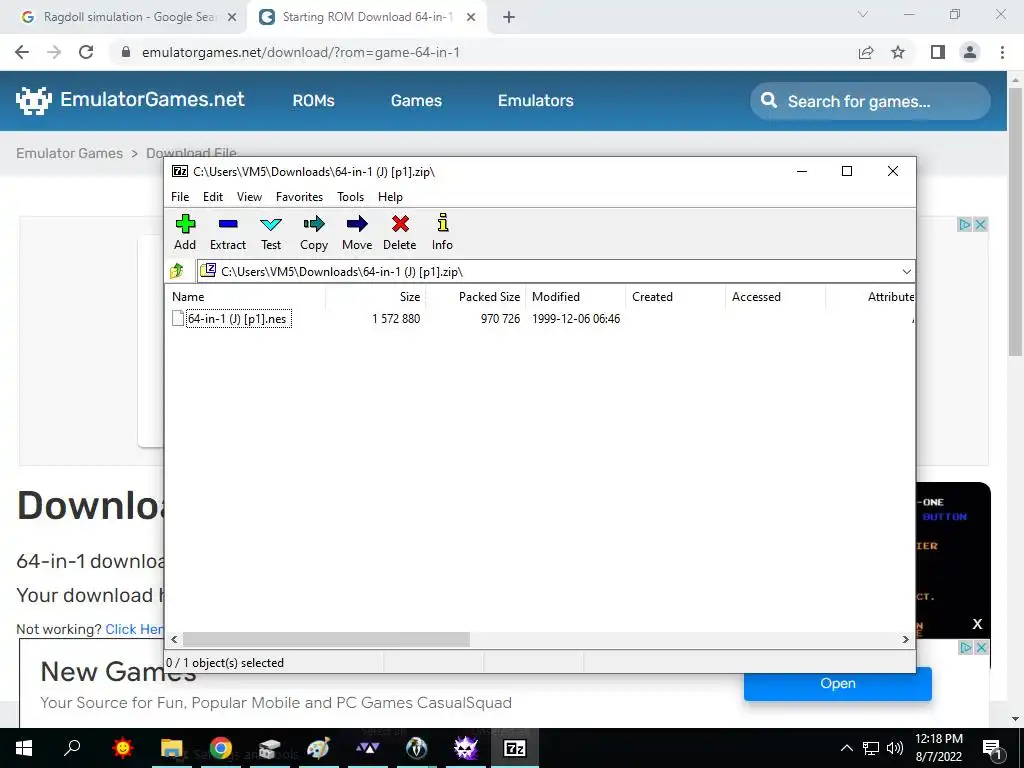Sort by Packed Size column header
The height and width of the screenshot is (768, 1024).
(475, 296)
